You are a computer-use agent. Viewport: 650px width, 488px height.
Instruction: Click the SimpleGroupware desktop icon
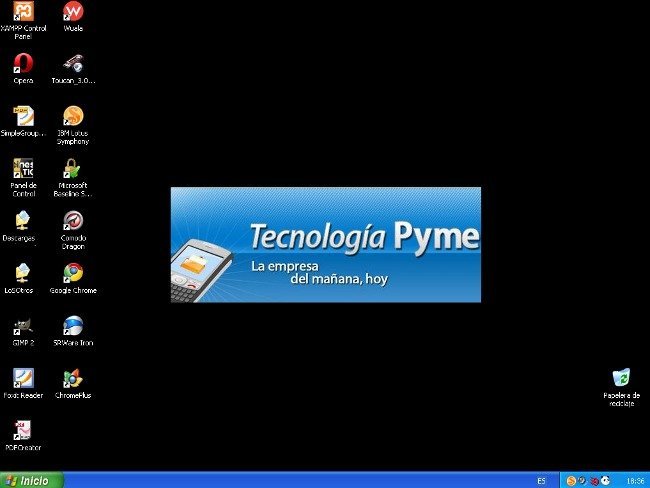coord(22,116)
